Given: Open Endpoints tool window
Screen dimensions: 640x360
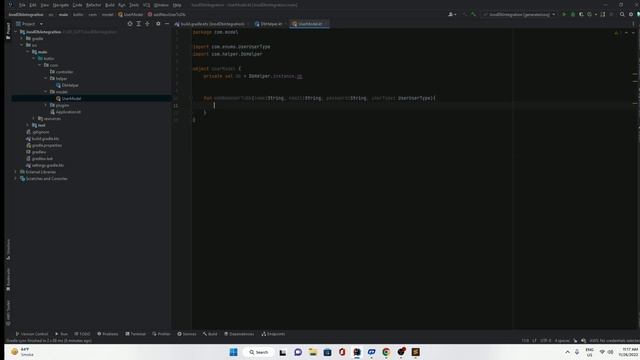Looking at the screenshot, I should point(273,334).
